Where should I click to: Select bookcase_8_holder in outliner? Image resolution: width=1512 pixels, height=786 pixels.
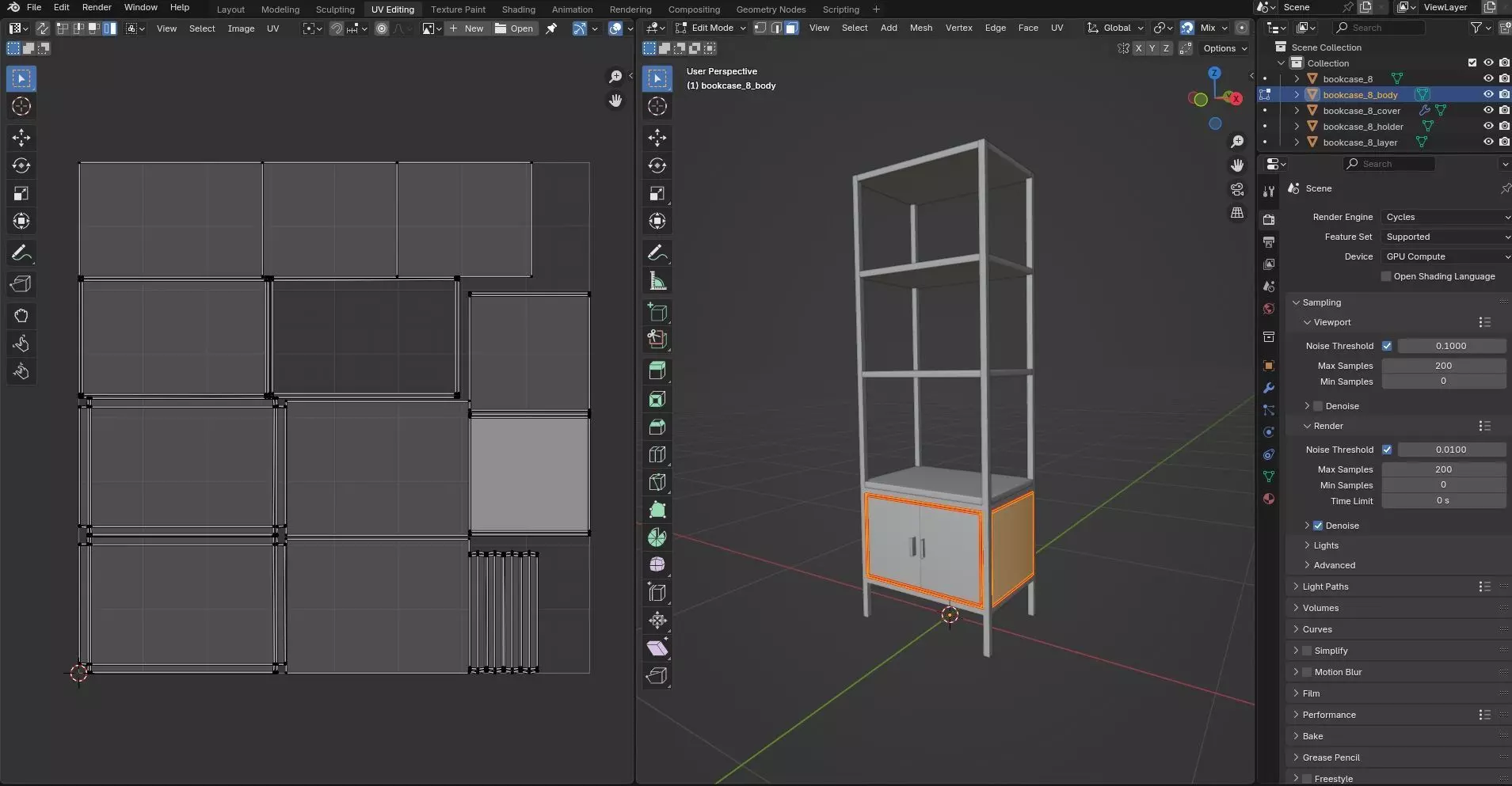tap(1362, 127)
